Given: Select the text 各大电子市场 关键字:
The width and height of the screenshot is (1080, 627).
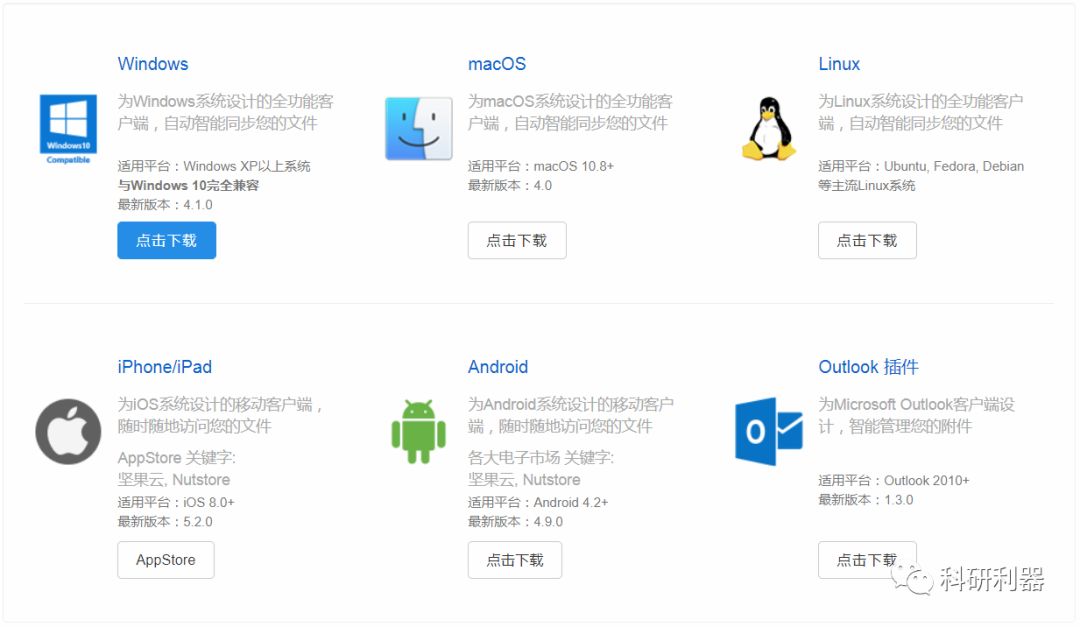Looking at the screenshot, I should 541,458.
